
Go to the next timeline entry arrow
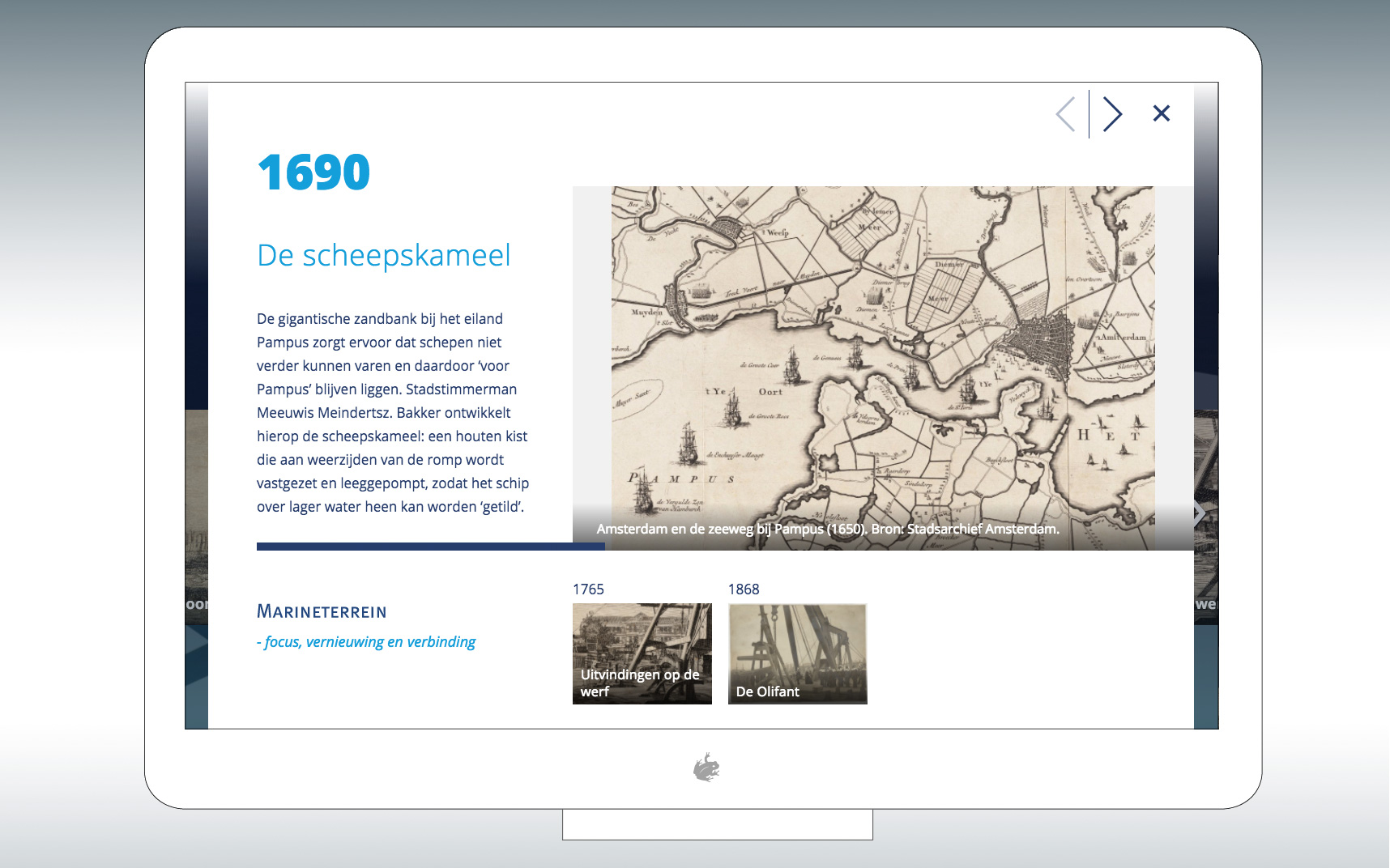point(1112,114)
